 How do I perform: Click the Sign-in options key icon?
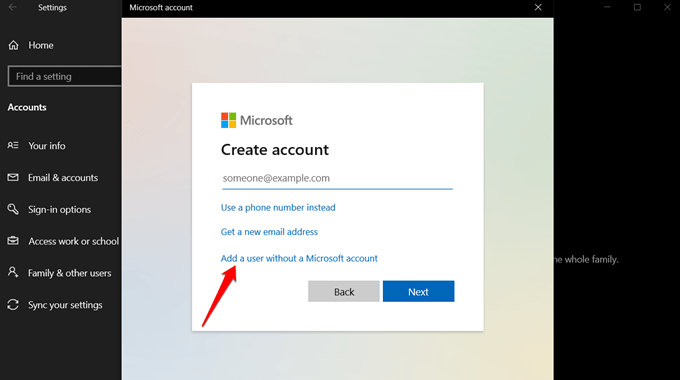(13, 209)
